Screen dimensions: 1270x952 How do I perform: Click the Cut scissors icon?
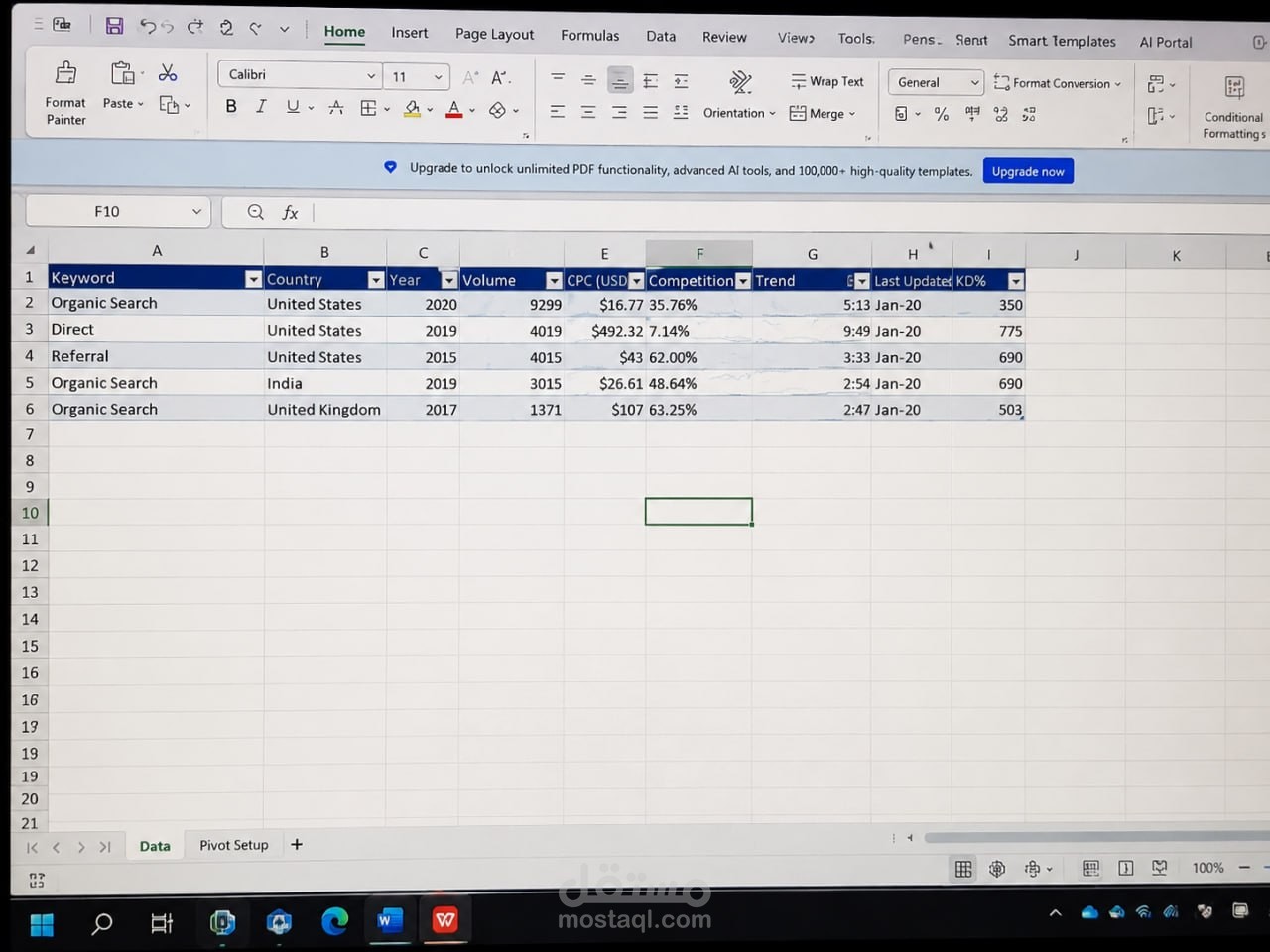pyautogui.click(x=168, y=72)
